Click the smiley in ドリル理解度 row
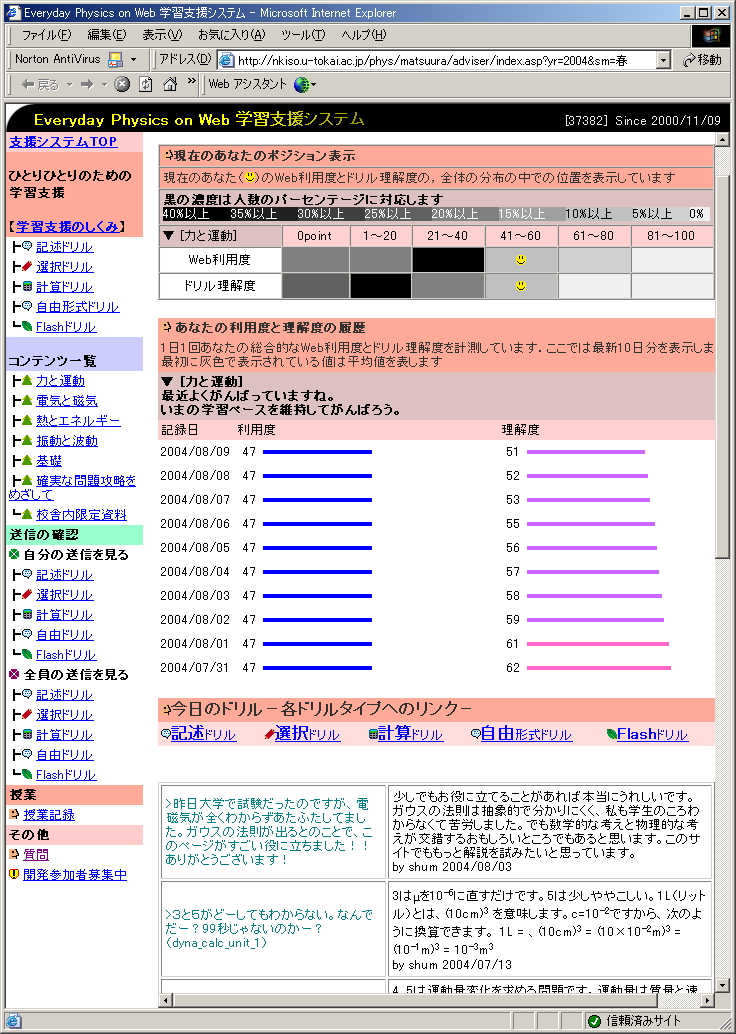This screenshot has height=1034, width=736. pyautogui.click(x=521, y=286)
